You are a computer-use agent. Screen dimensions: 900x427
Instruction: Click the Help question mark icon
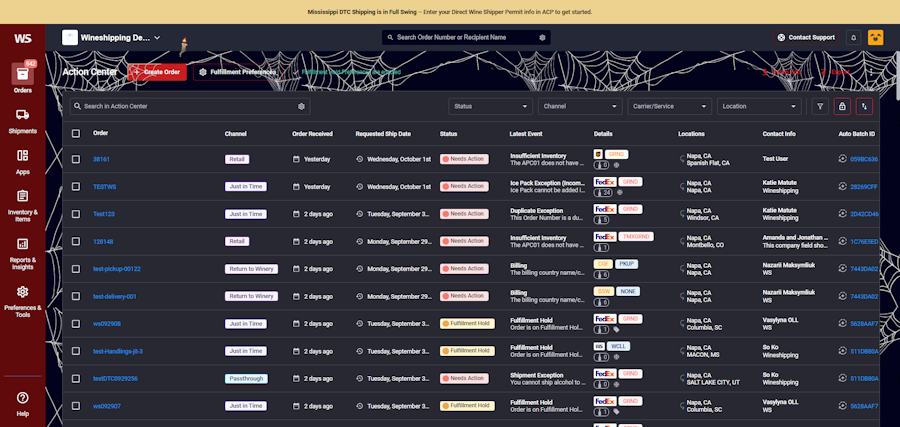pyautogui.click(x=22, y=402)
